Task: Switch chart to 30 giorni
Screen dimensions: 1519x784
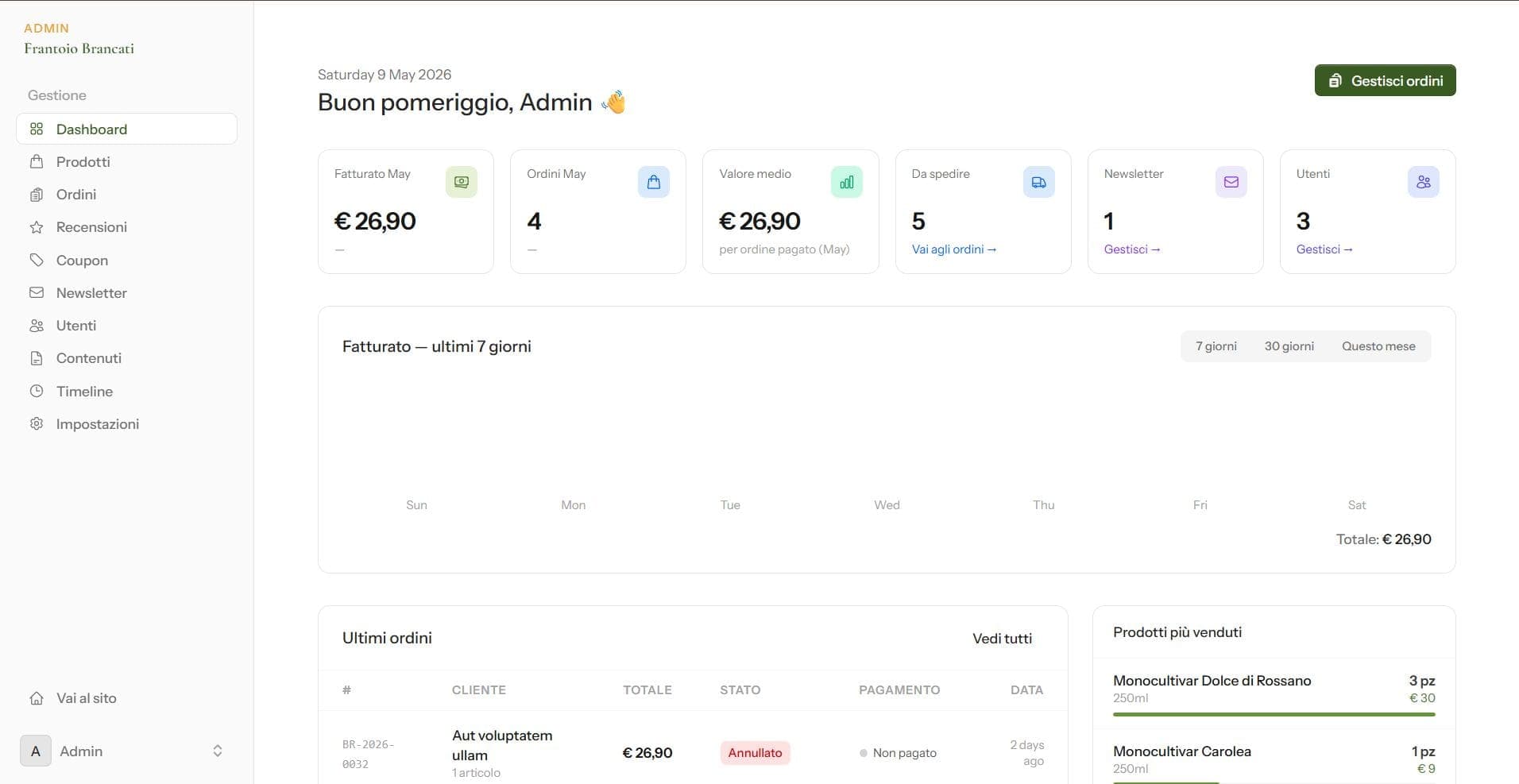Action: click(x=1289, y=346)
